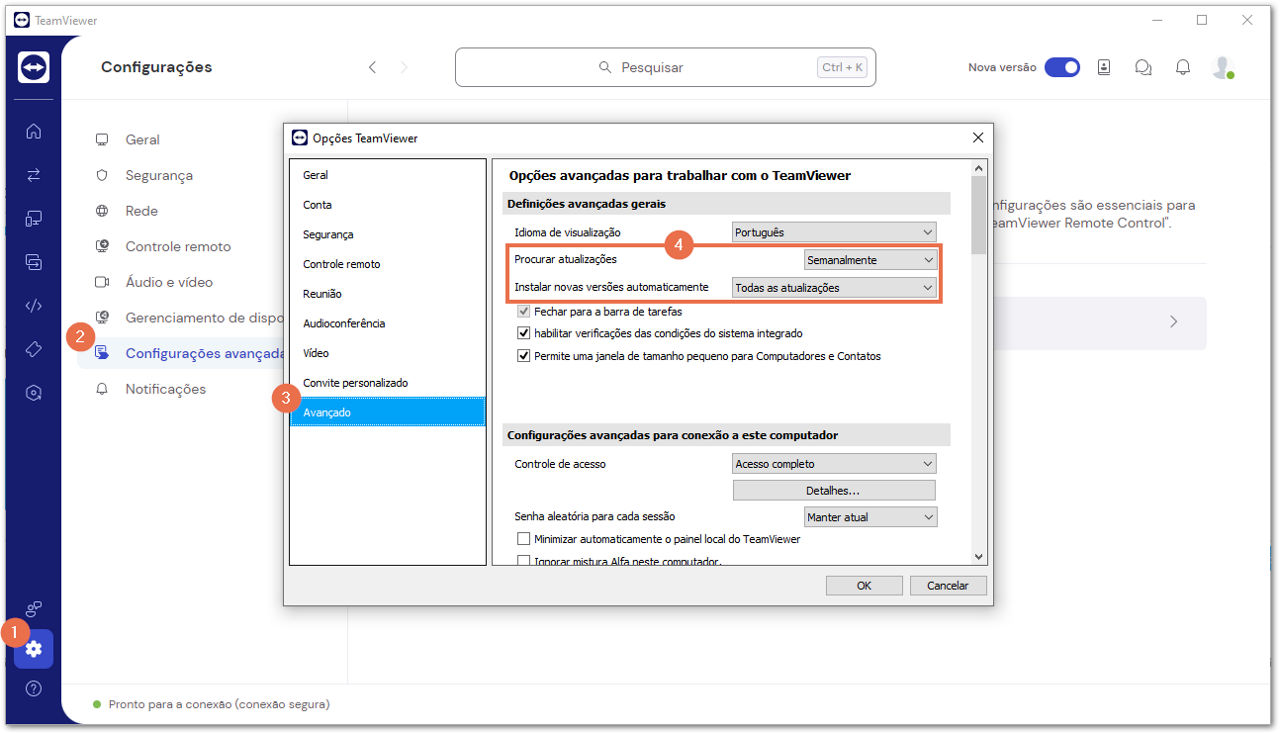Click the Detalhes... button
The height and width of the screenshot is (734, 1280).
834,490
